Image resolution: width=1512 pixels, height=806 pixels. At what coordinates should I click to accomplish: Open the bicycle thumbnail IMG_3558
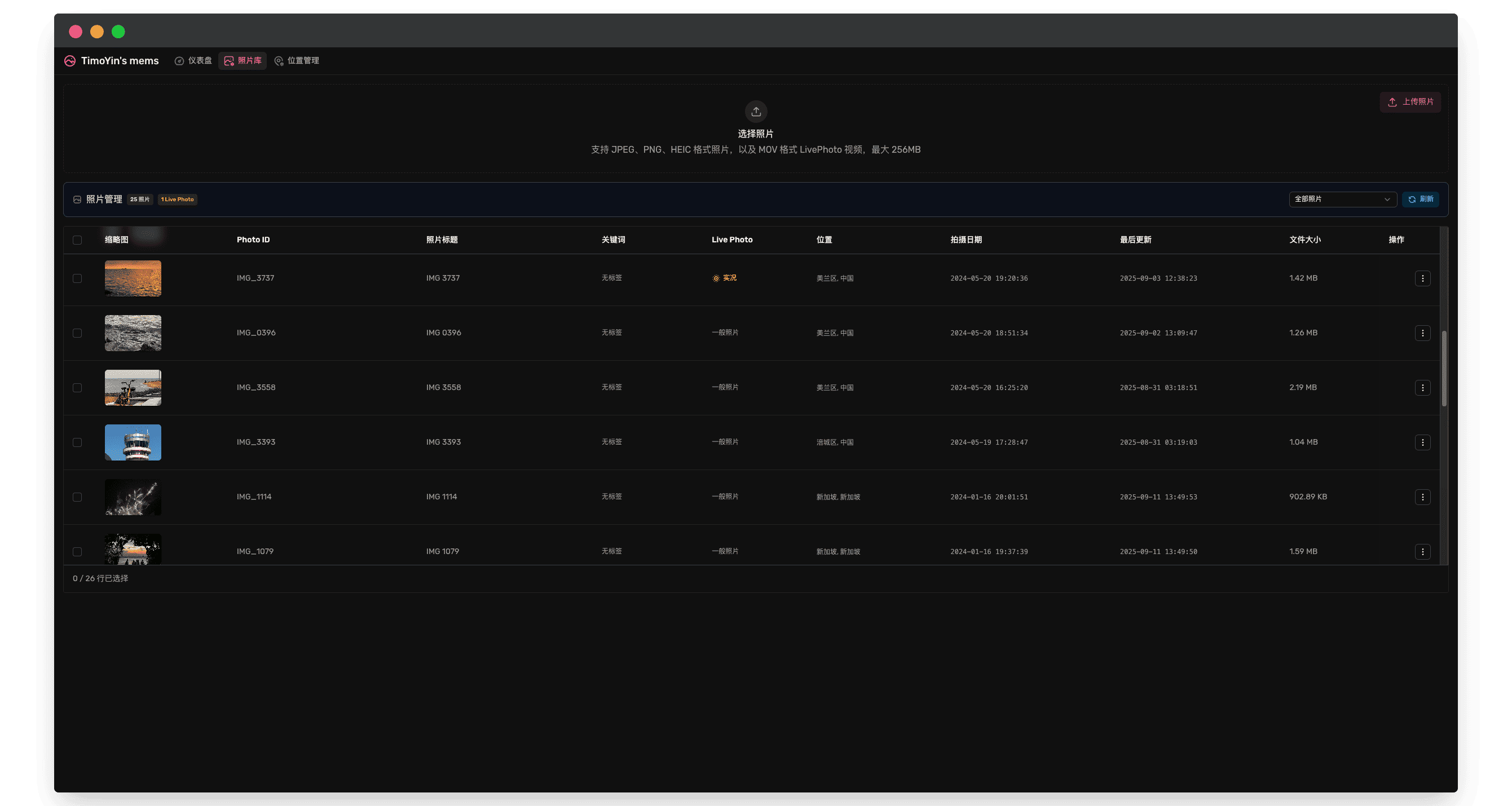pos(133,388)
